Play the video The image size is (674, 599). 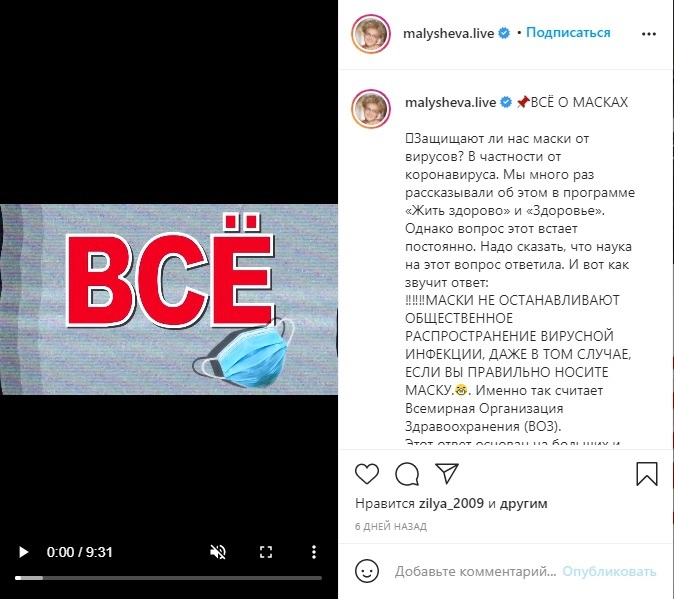coord(24,552)
